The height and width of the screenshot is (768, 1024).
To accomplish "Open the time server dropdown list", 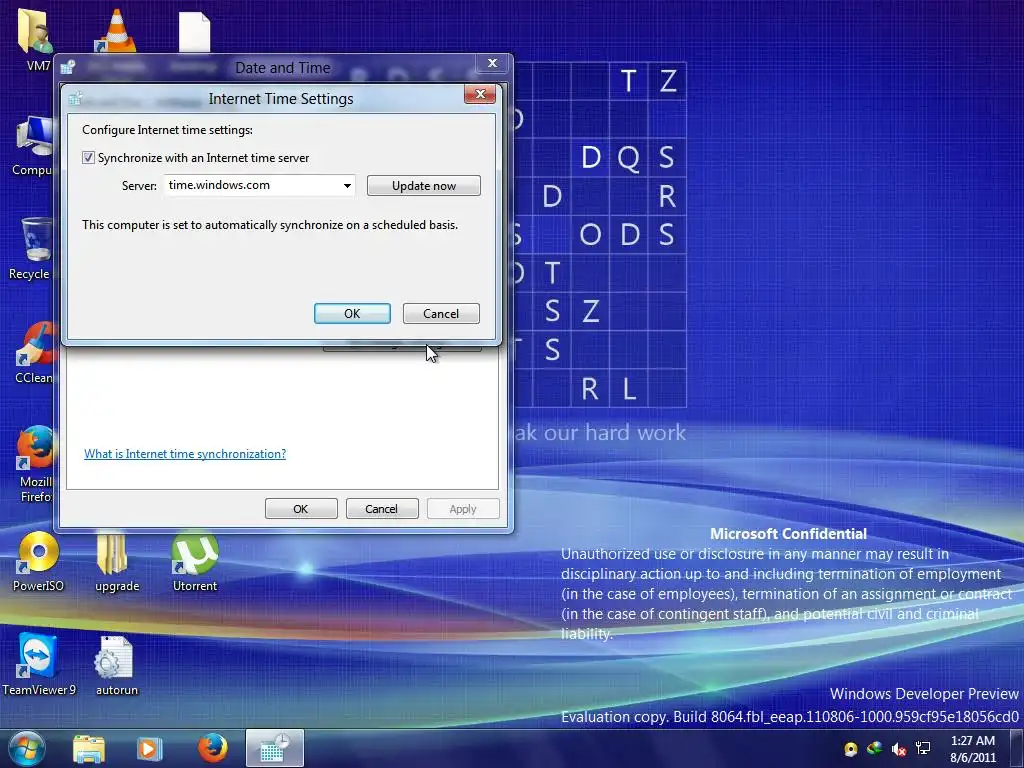I will click(x=347, y=185).
